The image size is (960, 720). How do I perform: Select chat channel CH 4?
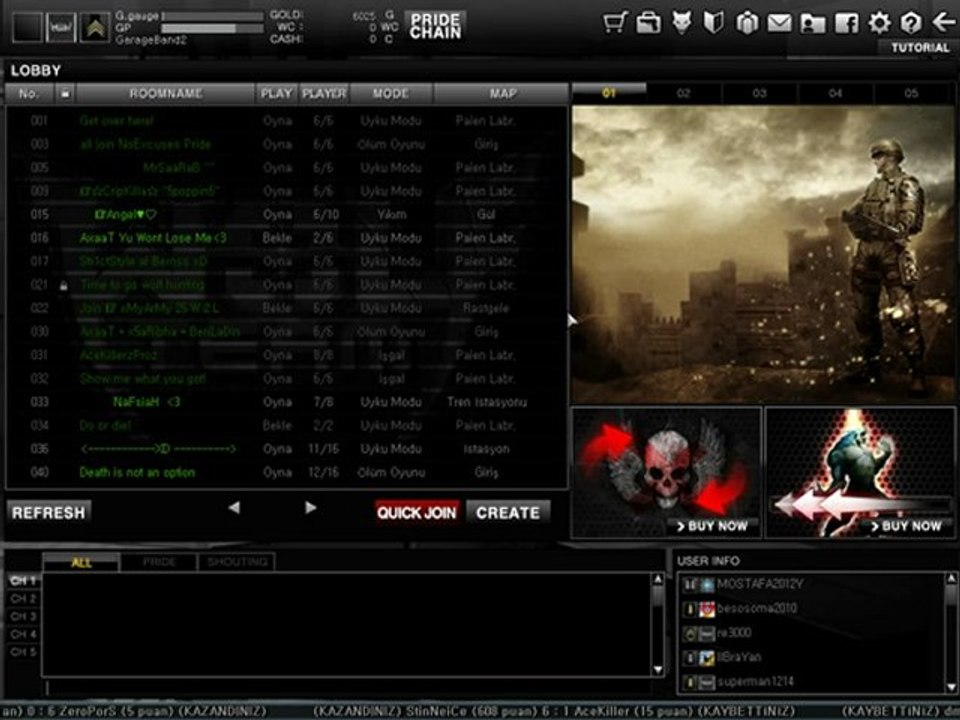[x=23, y=634]
